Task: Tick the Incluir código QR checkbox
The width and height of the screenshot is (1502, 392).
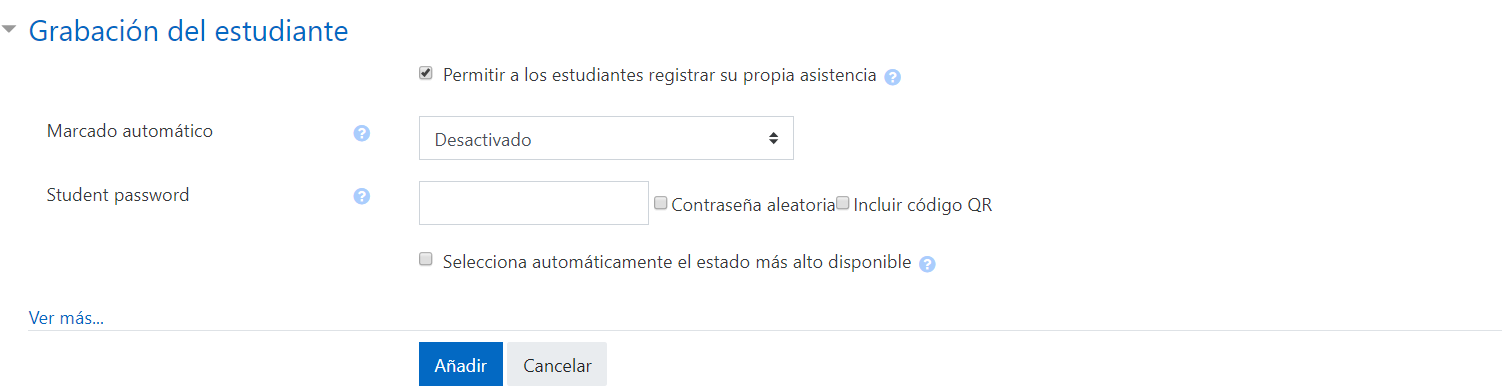Action: [843, 203]
